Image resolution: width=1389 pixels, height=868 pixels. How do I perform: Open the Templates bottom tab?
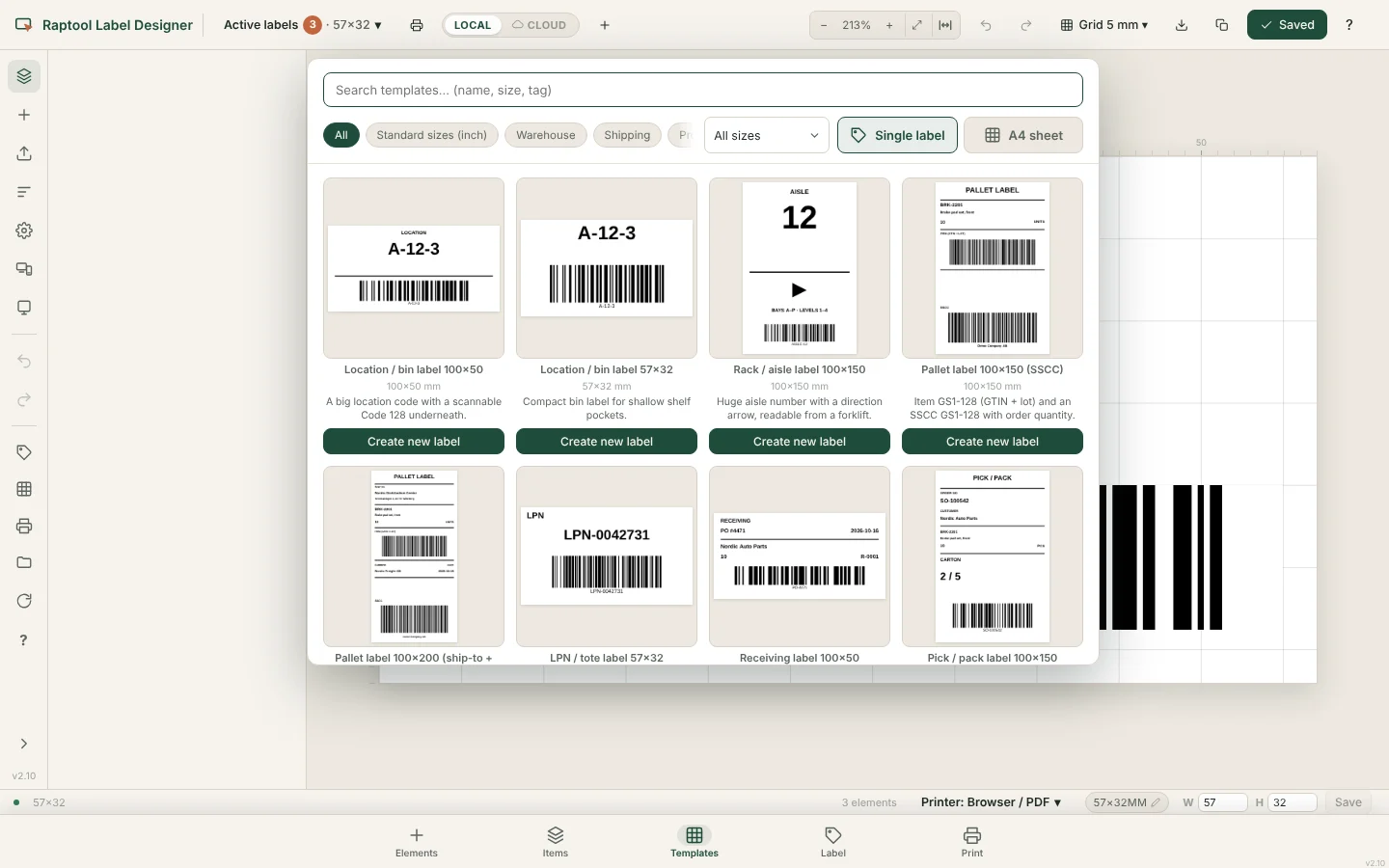pyautogui.click(x=694, y=842)
